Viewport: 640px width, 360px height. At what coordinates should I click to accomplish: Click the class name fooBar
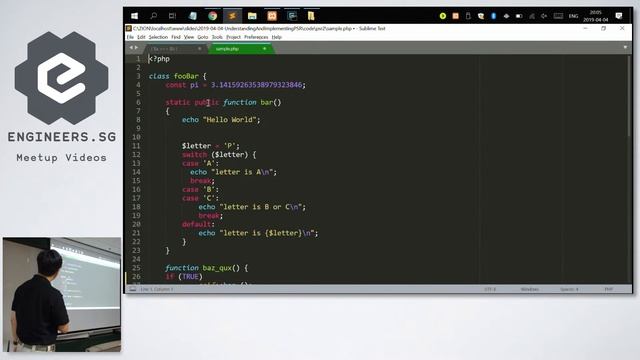(186, 76)
